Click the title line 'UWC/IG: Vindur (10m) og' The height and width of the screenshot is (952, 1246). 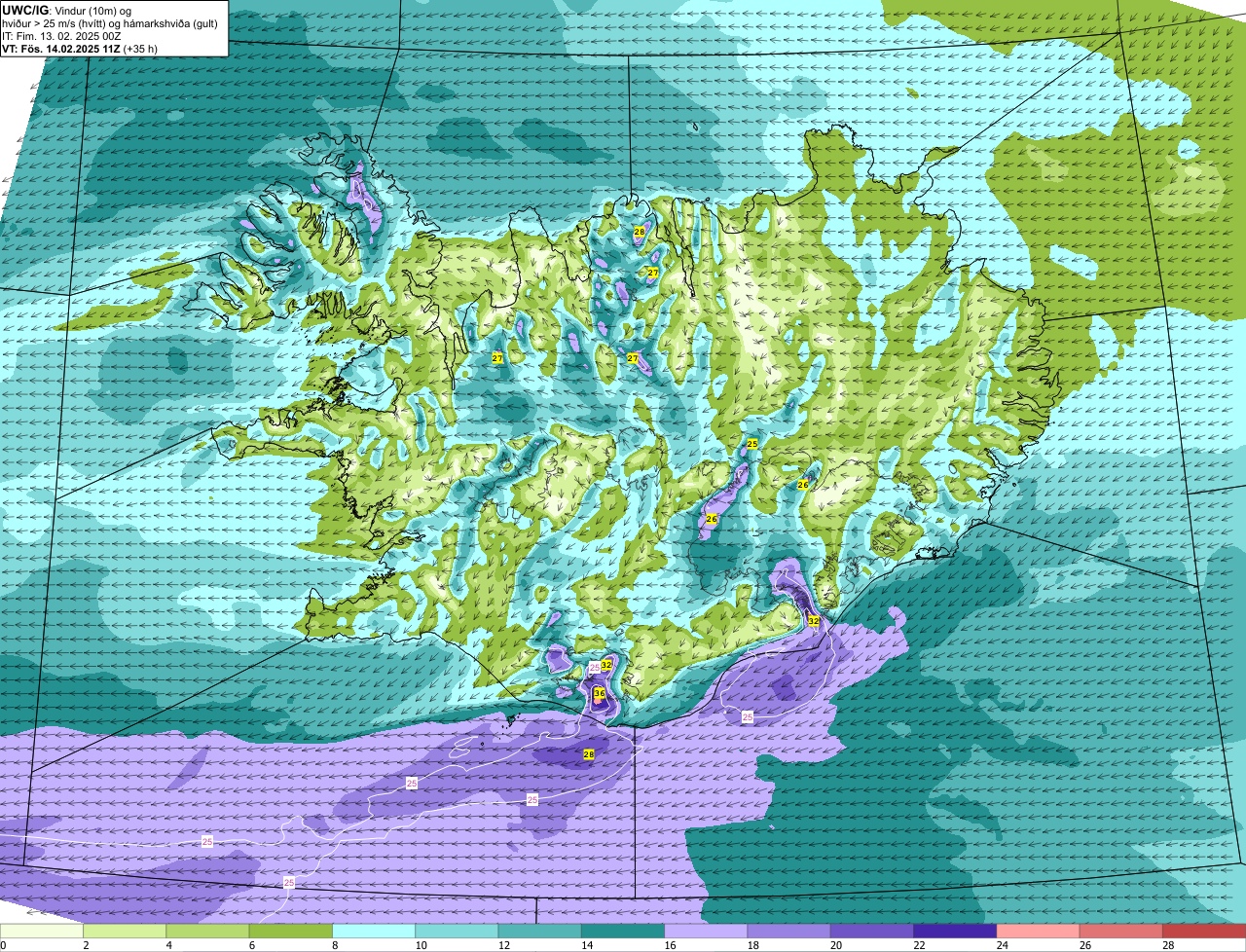(67, 10)
